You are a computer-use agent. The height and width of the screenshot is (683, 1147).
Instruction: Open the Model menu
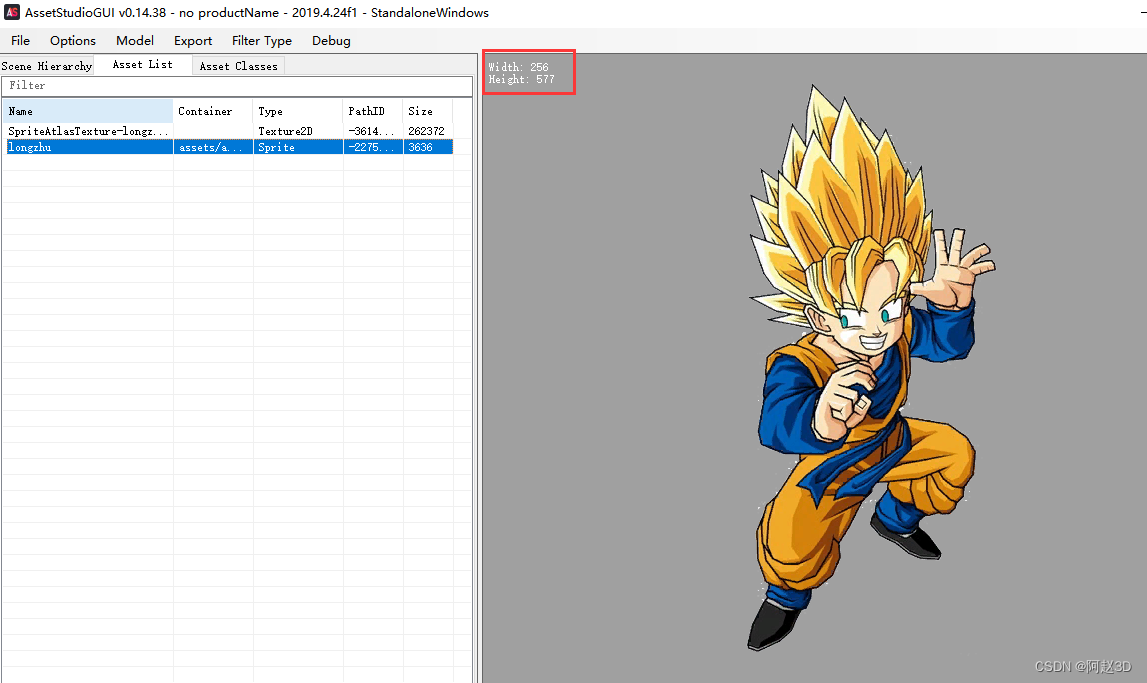click(135, 41)
